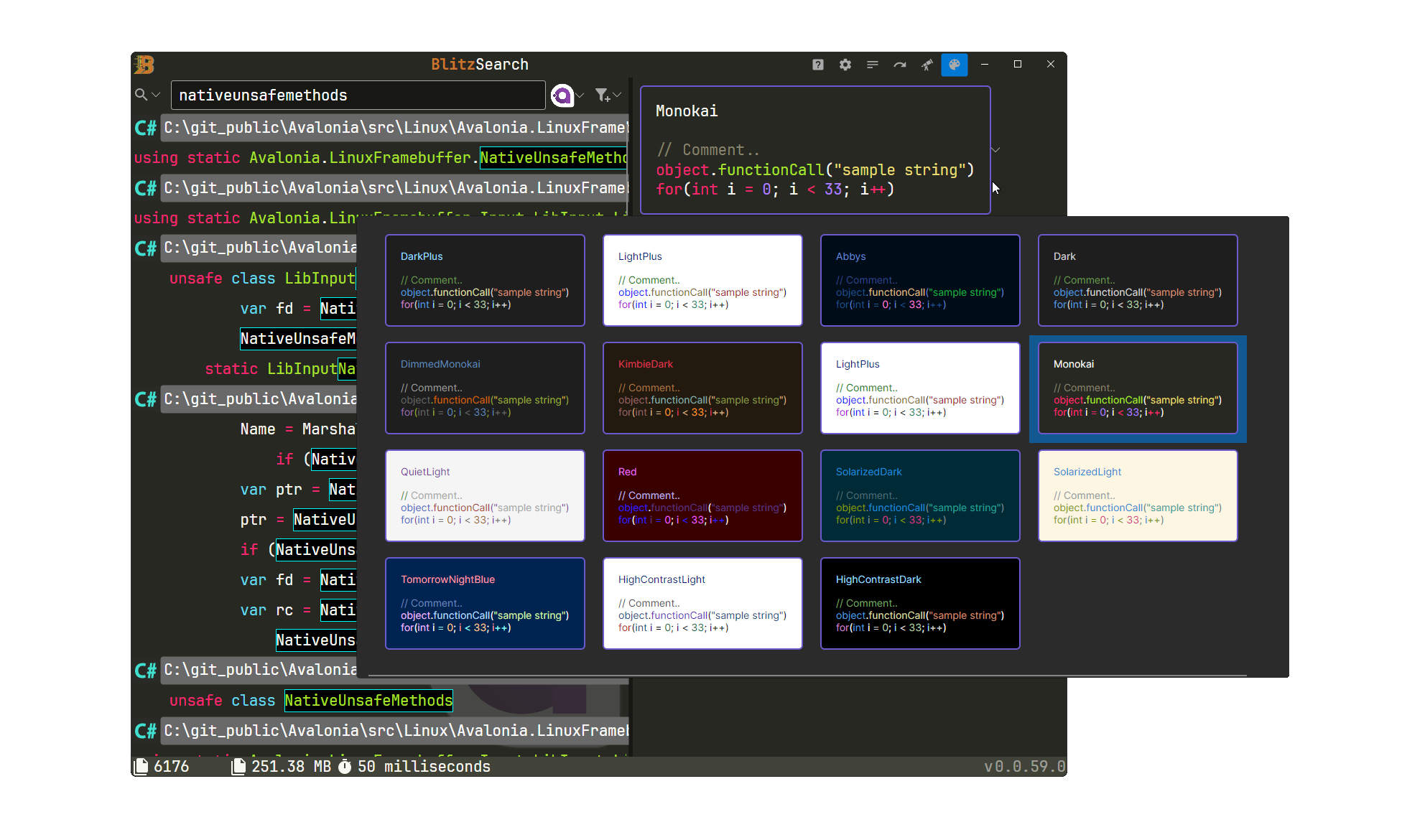
Task: Click the BlitzSearch window title text
Action: point(480,65)
